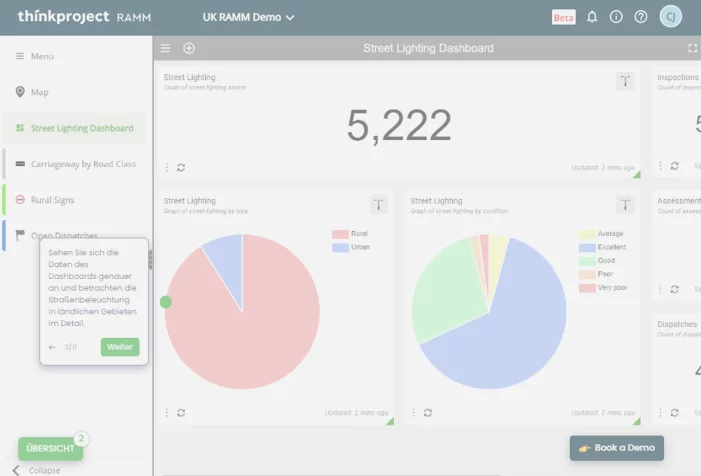701x476 pixels.
Task: Refresh the Street Lighting by type graph
Action: [181, 412]
